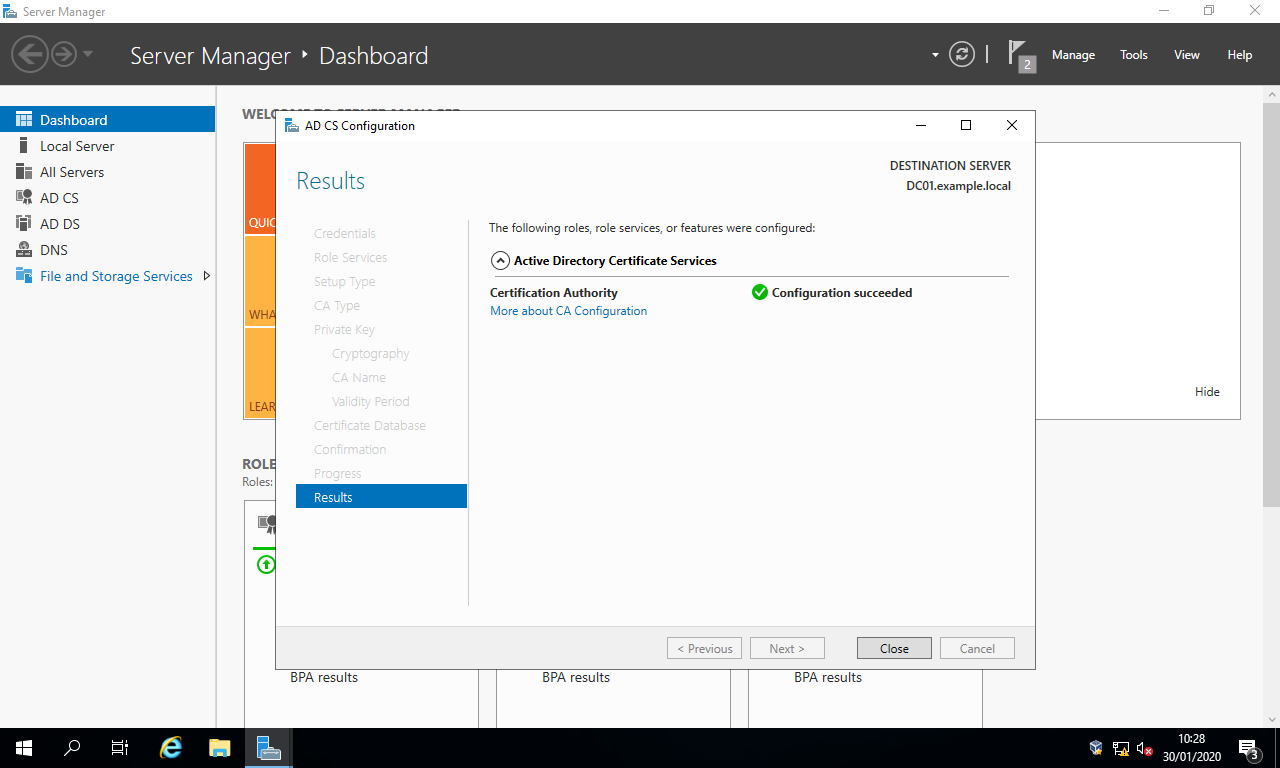Click the refresh dashboard icon

coord(961,54)
